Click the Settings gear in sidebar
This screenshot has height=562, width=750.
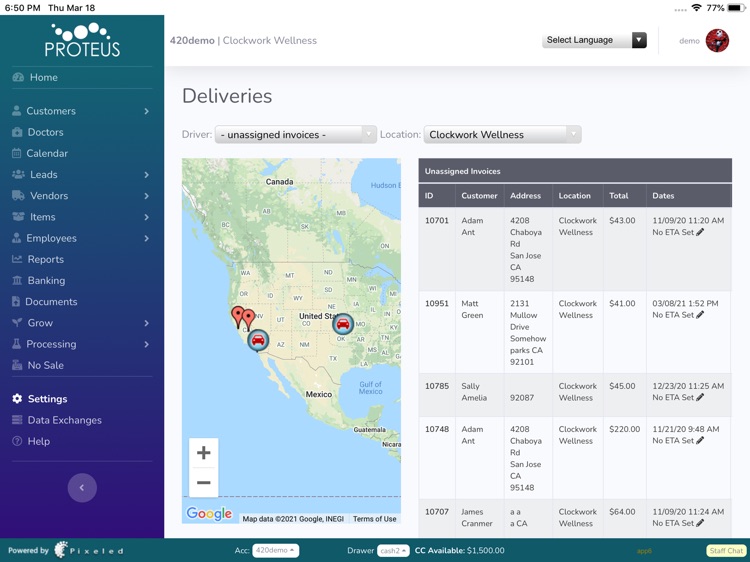pyautogui.click(x=17, y=399)
